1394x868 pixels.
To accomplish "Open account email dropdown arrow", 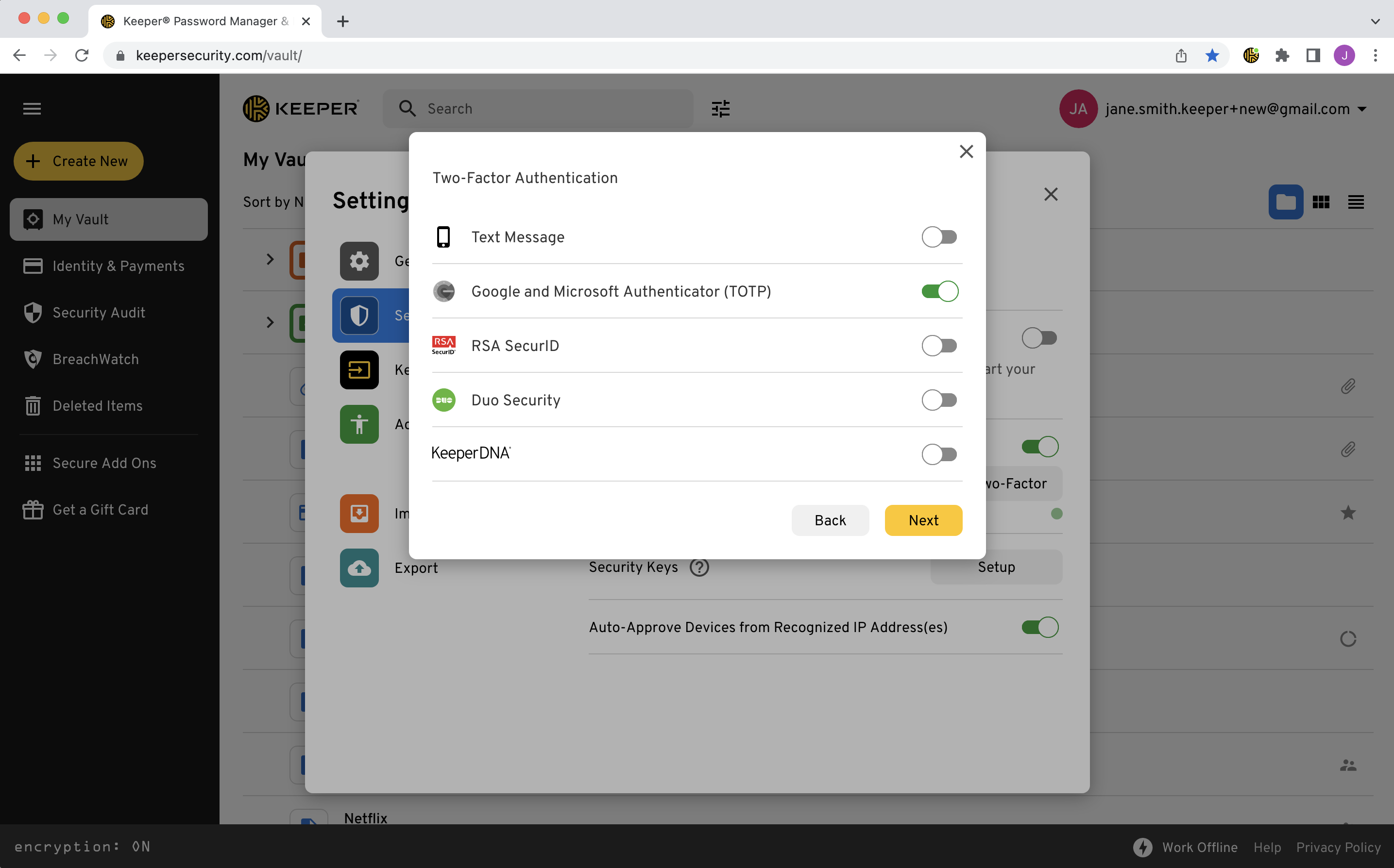I will click(x=1362, y=109).
